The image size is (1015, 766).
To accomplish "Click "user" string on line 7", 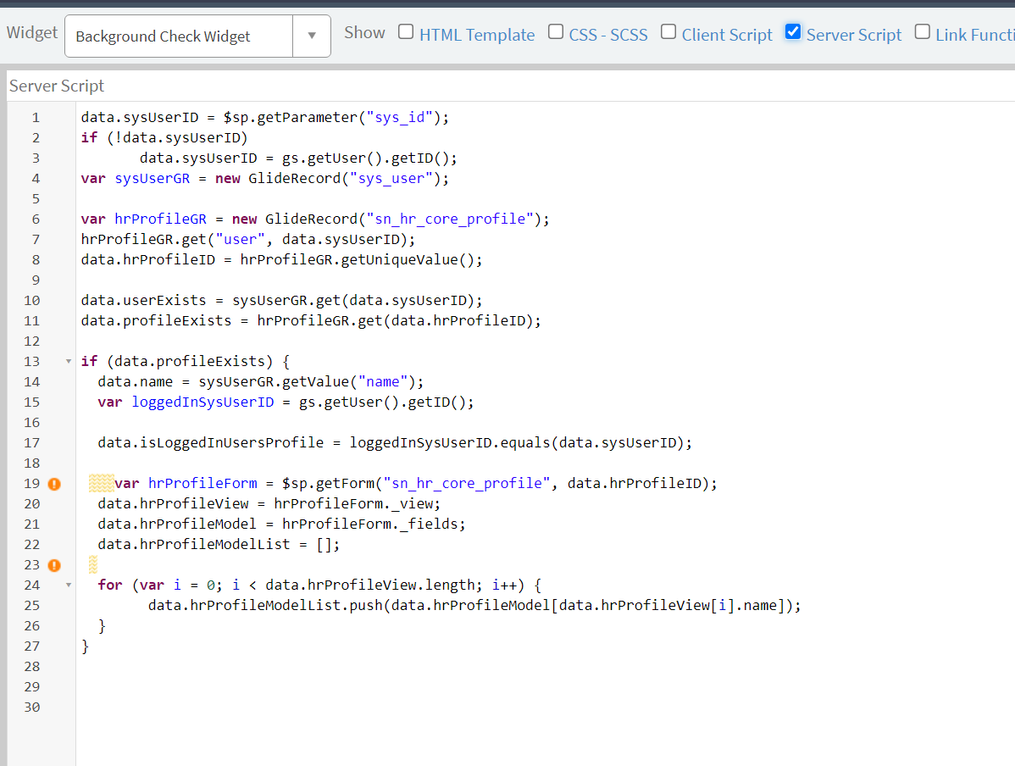I will coord(240,239).
